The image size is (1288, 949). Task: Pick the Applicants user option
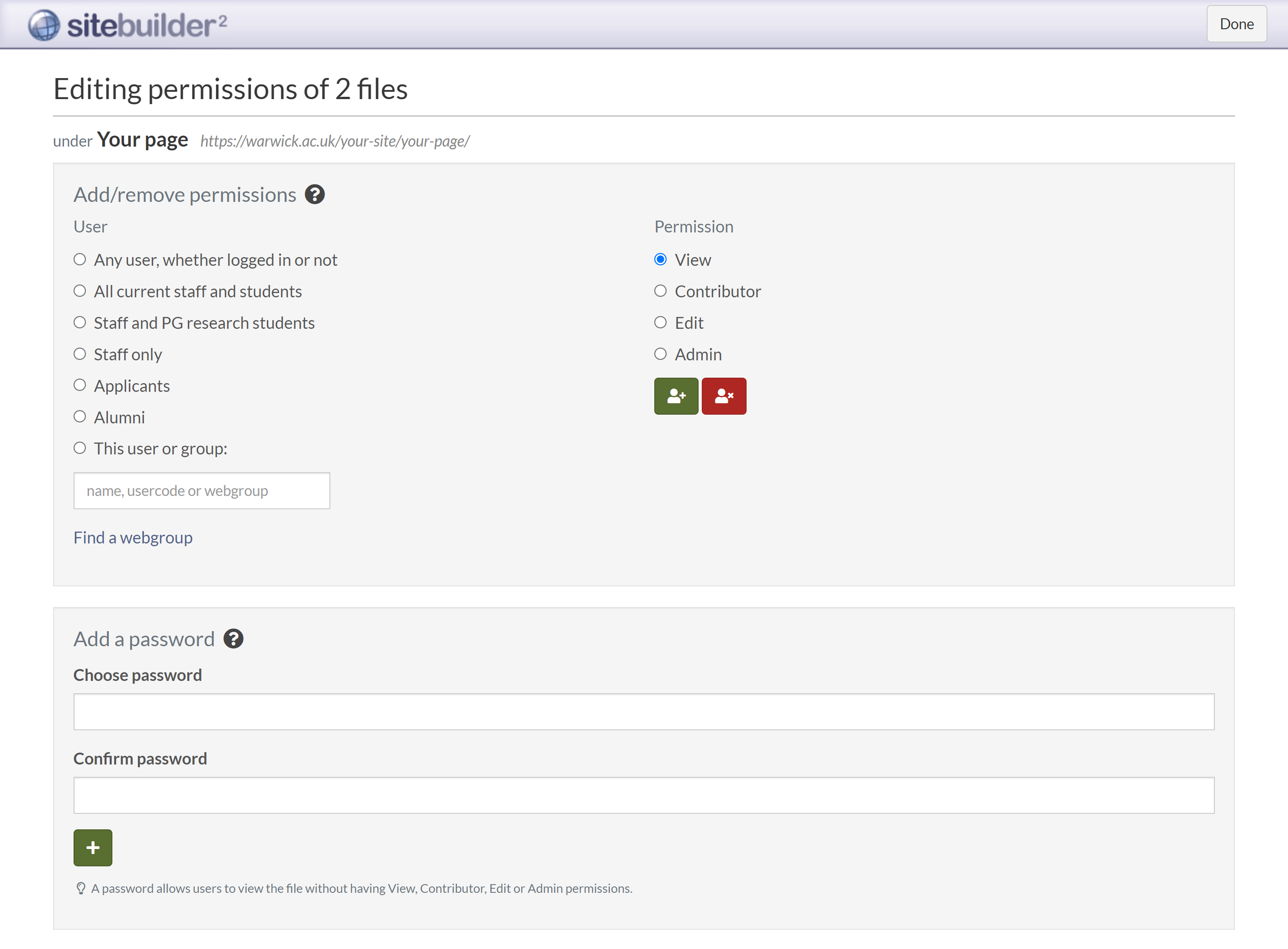point(80,385)
